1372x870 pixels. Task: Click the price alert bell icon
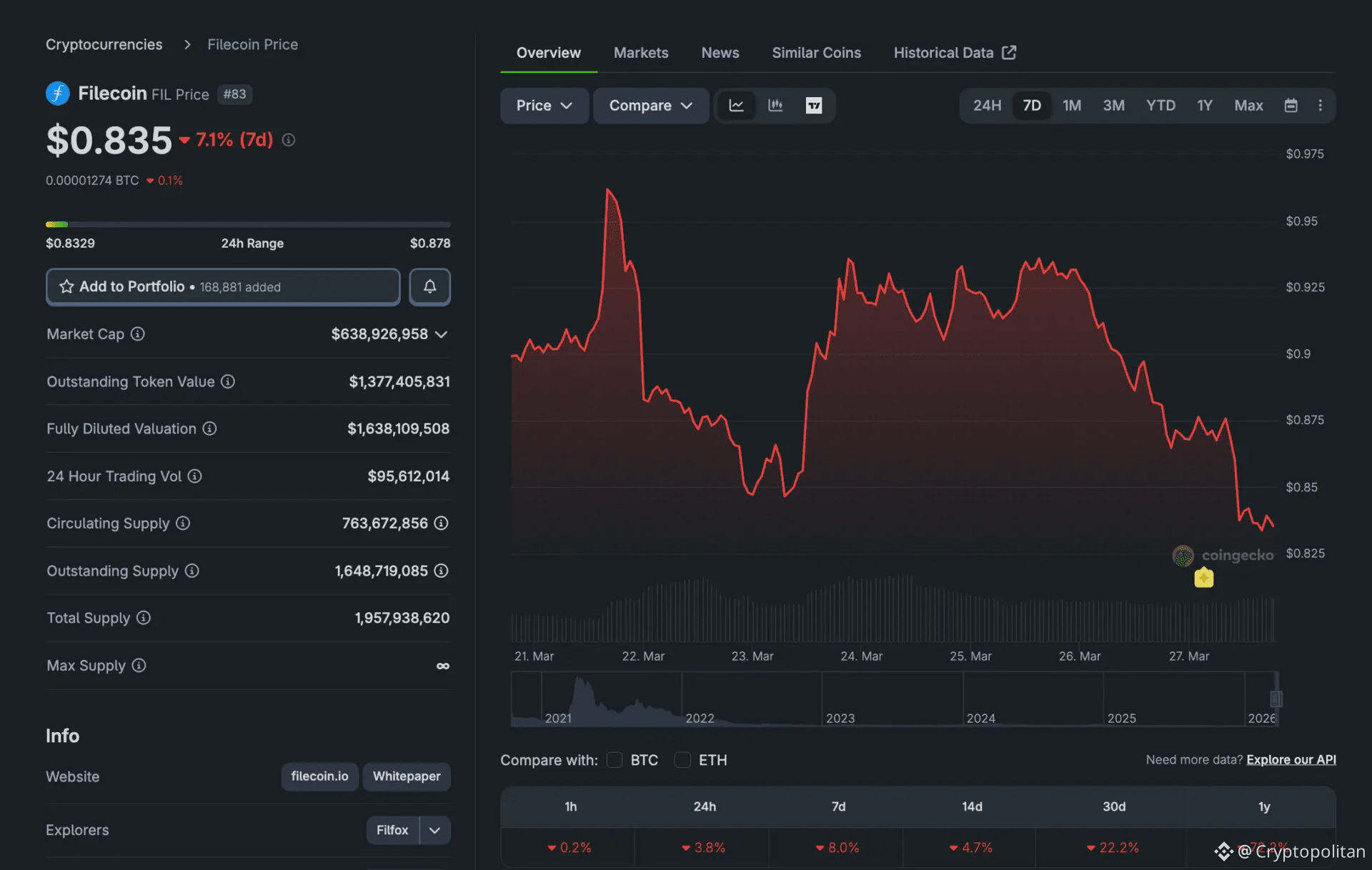point(429,286)
